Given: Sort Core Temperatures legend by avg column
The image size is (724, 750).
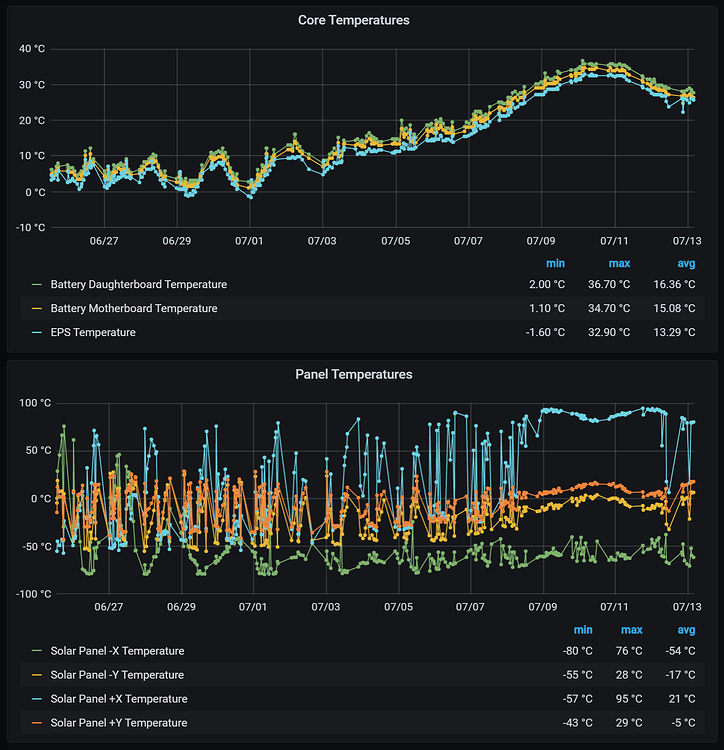Looking at the screenshot, I should coord(686,264).
